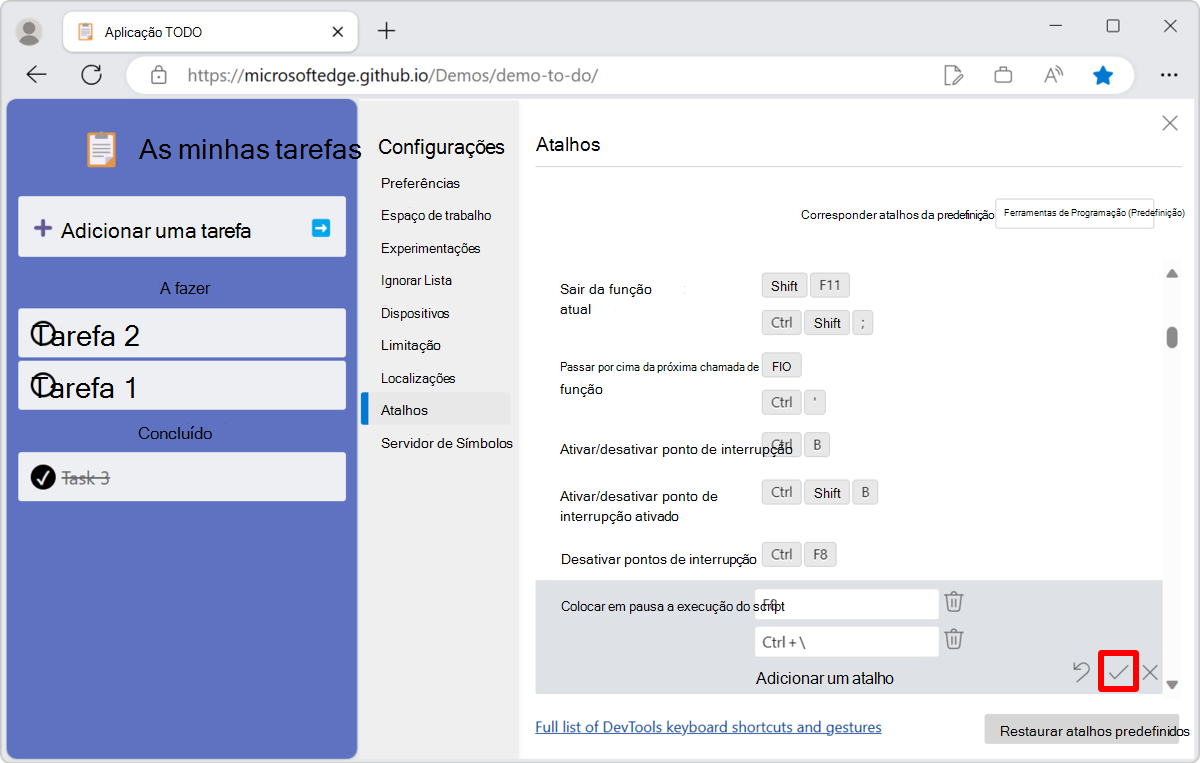Click the F8 shortcut input field
1200x763 pixels.
tap(846, 604)
